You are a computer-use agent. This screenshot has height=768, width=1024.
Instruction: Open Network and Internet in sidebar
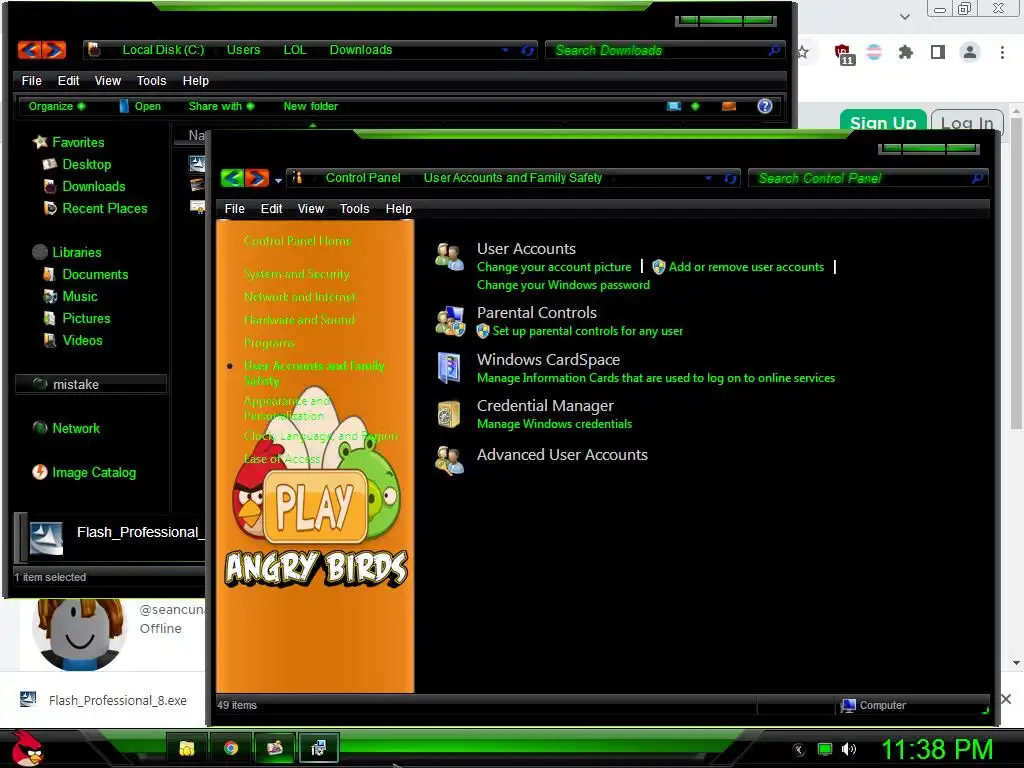tap(300, 296)
